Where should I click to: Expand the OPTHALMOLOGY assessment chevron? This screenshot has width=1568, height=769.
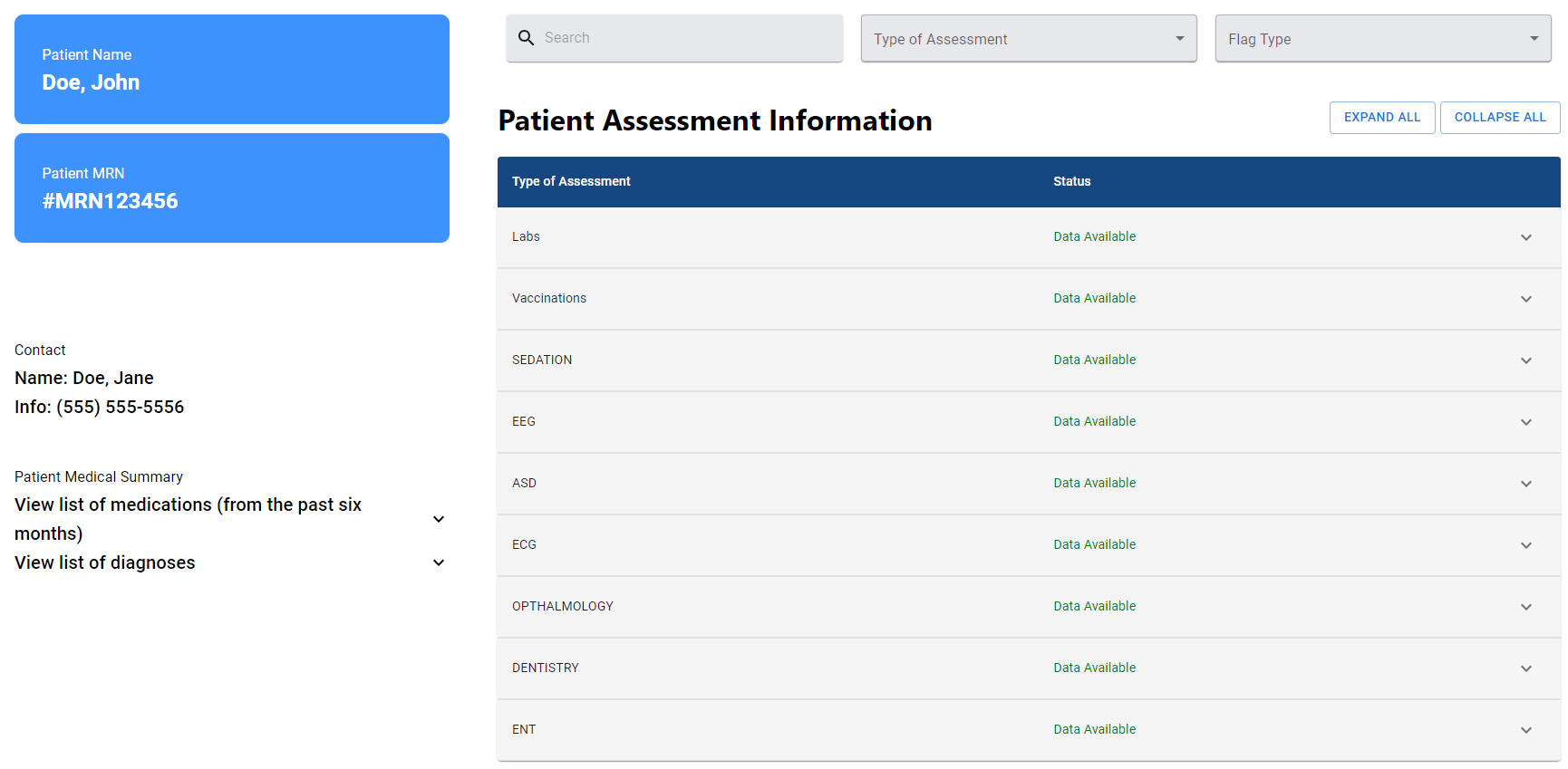pos(1525,607)
